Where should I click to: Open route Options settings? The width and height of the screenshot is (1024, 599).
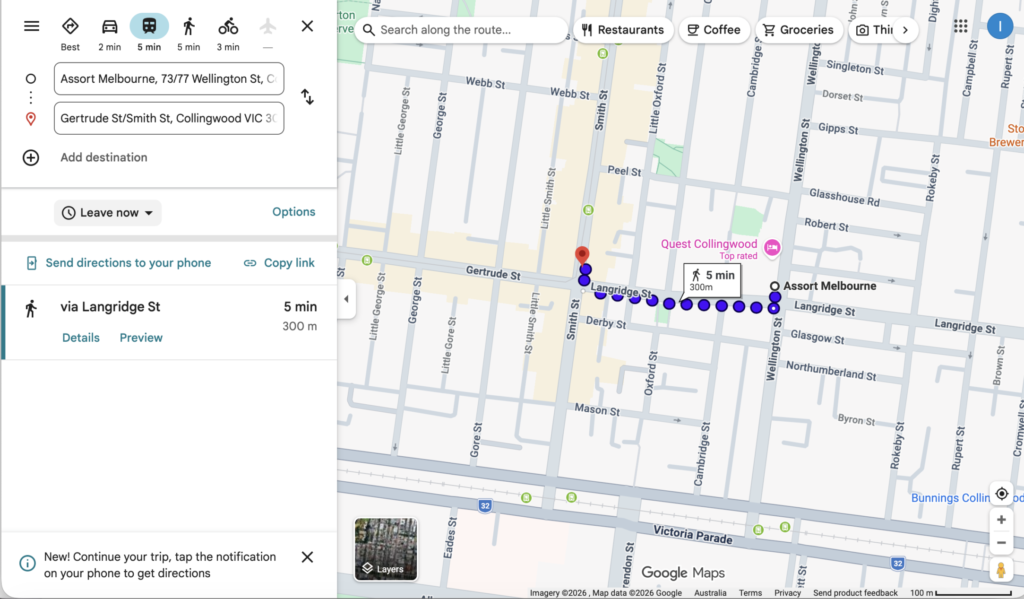point(293,212)
